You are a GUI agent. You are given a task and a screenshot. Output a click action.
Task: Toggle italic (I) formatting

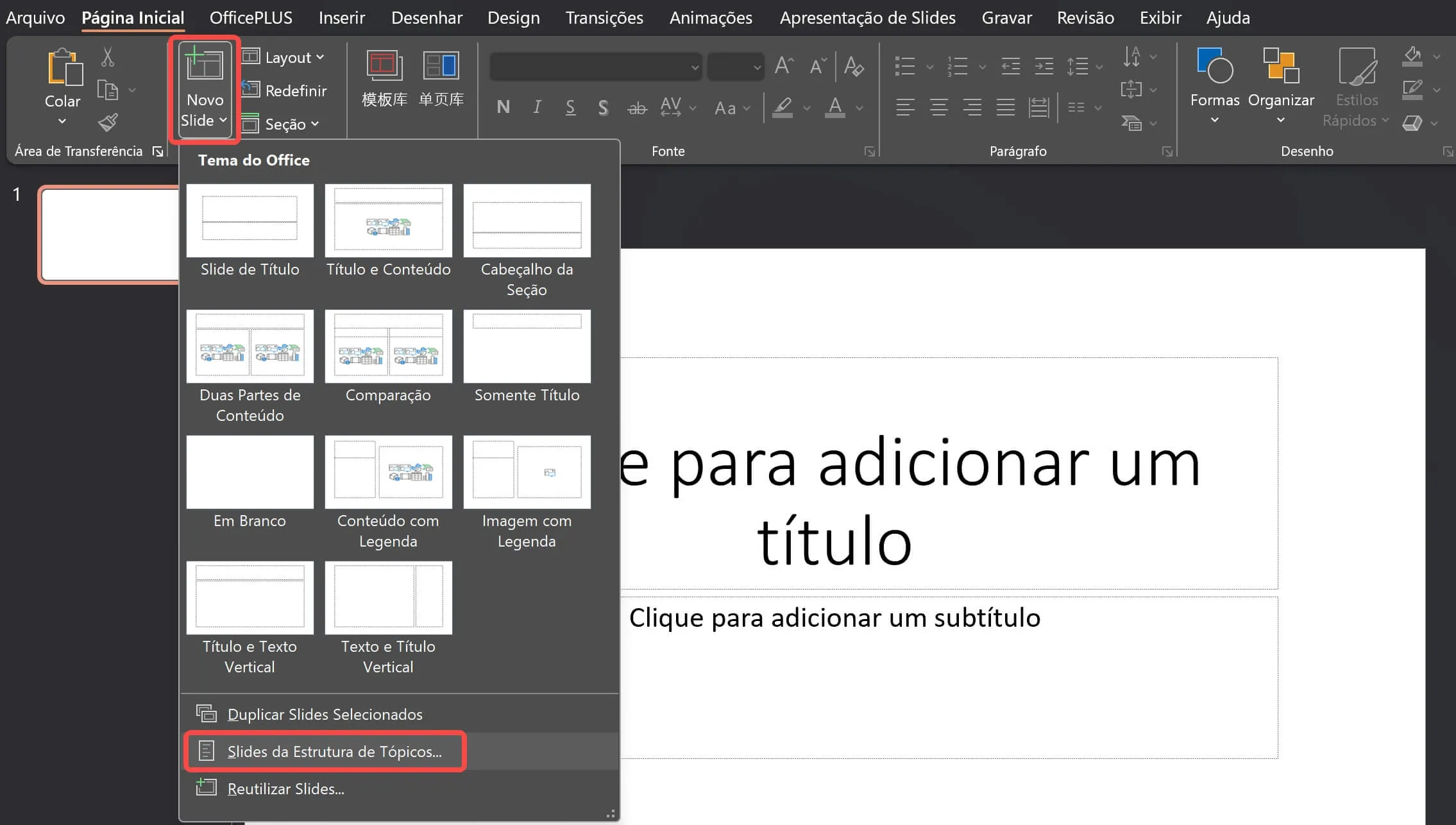(537, 107)
